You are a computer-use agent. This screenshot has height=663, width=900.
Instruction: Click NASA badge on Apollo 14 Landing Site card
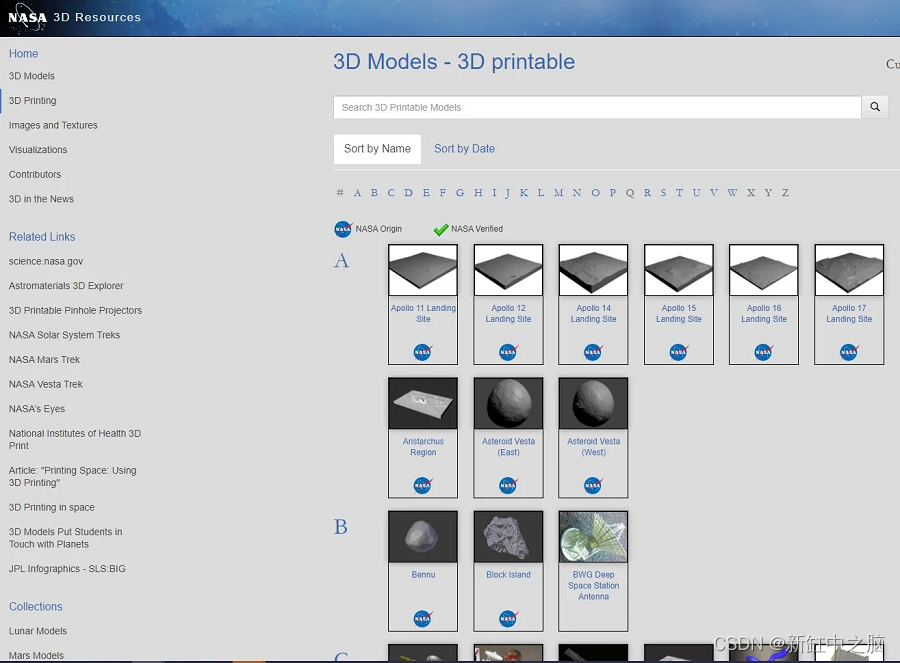(x=593, y=352)
